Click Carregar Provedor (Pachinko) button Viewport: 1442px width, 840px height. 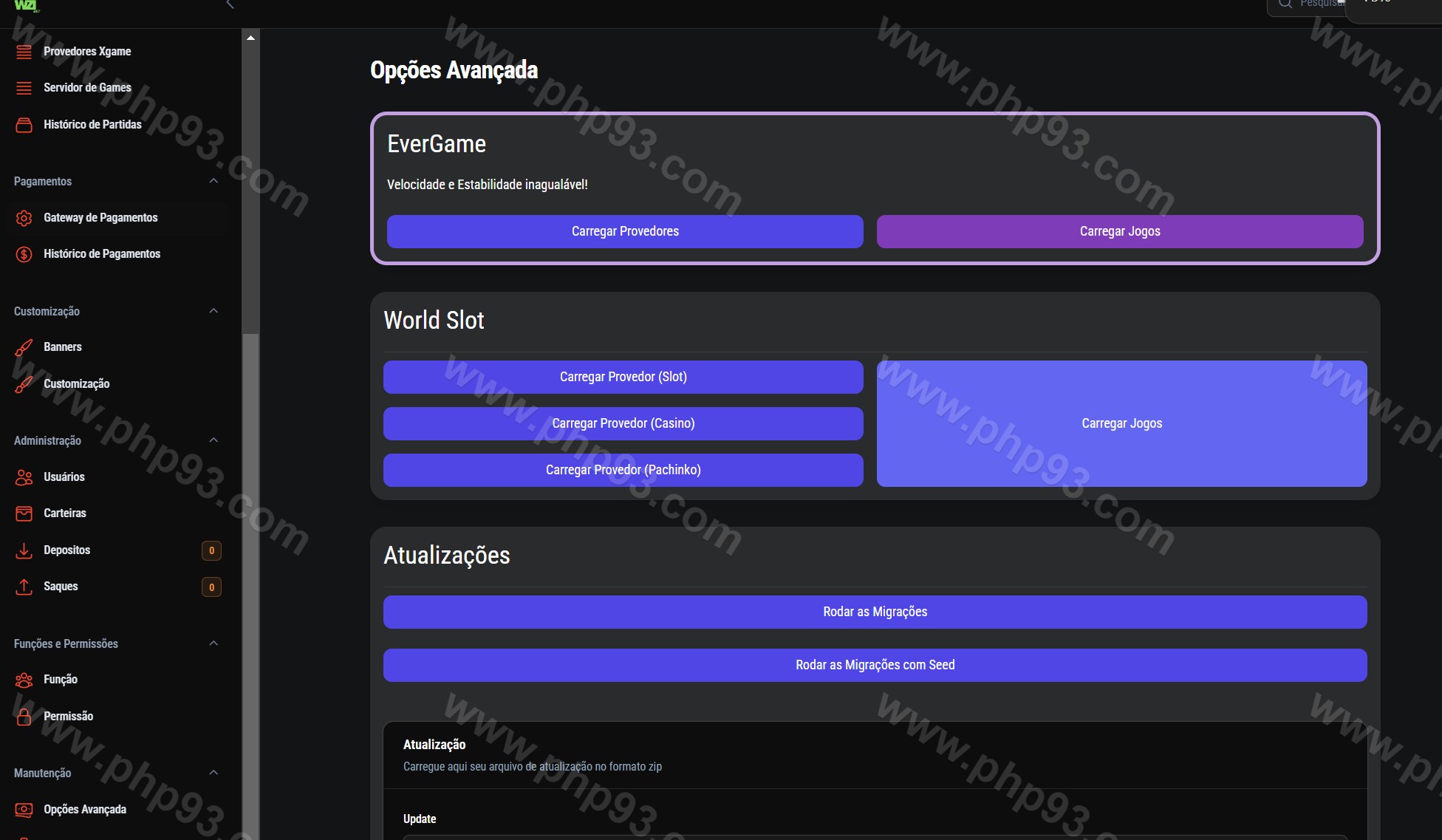[623, 470]
